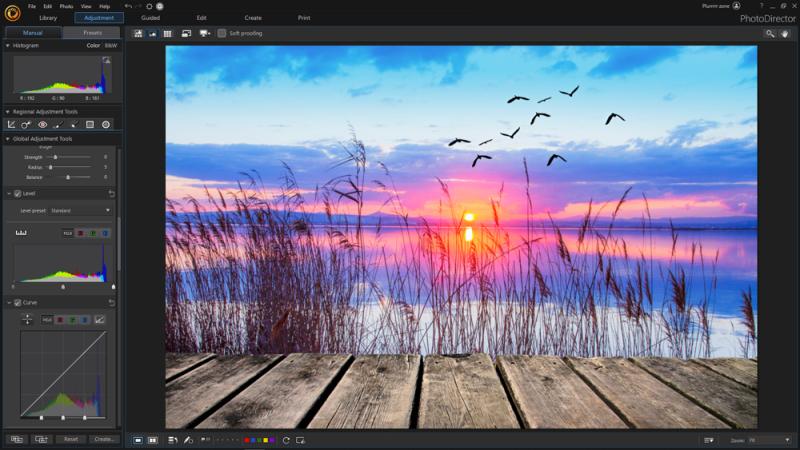
Task: Click the targeted adjustment icon in Curve
Action: (x=27, y=319)
